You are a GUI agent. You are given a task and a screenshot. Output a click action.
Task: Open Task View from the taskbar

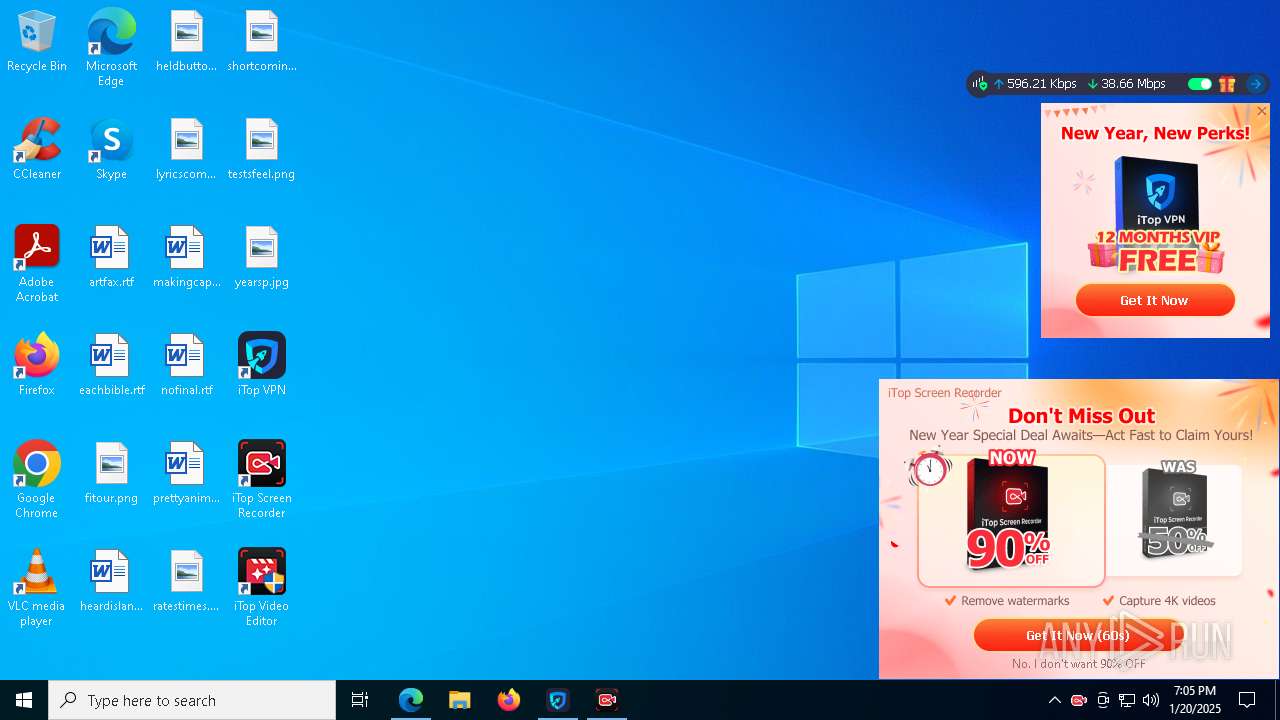click(360, 700)
